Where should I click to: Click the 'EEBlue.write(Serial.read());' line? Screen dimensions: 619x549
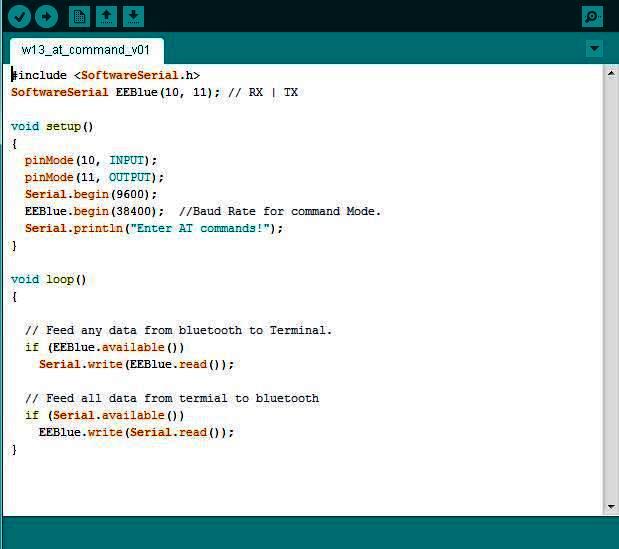point(136,432)
